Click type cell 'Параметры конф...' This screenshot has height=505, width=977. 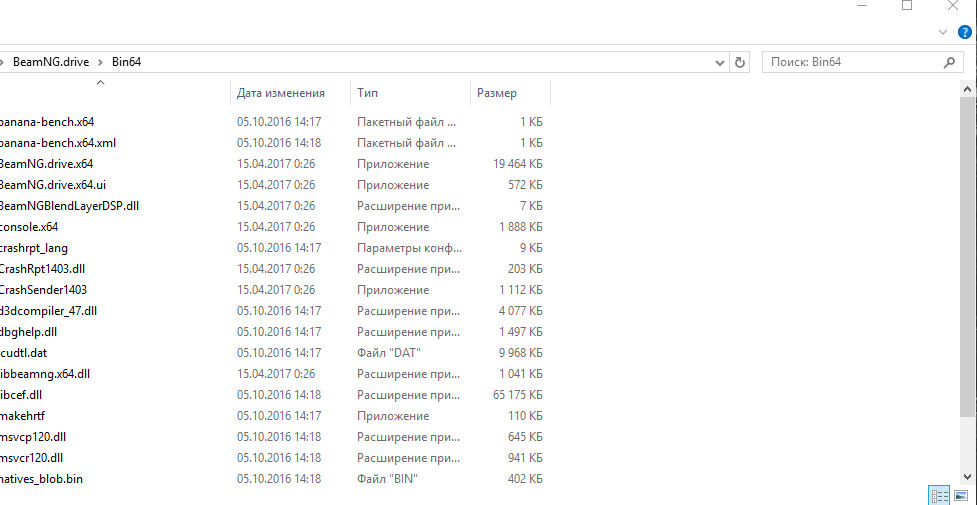(x=409, y=248)
